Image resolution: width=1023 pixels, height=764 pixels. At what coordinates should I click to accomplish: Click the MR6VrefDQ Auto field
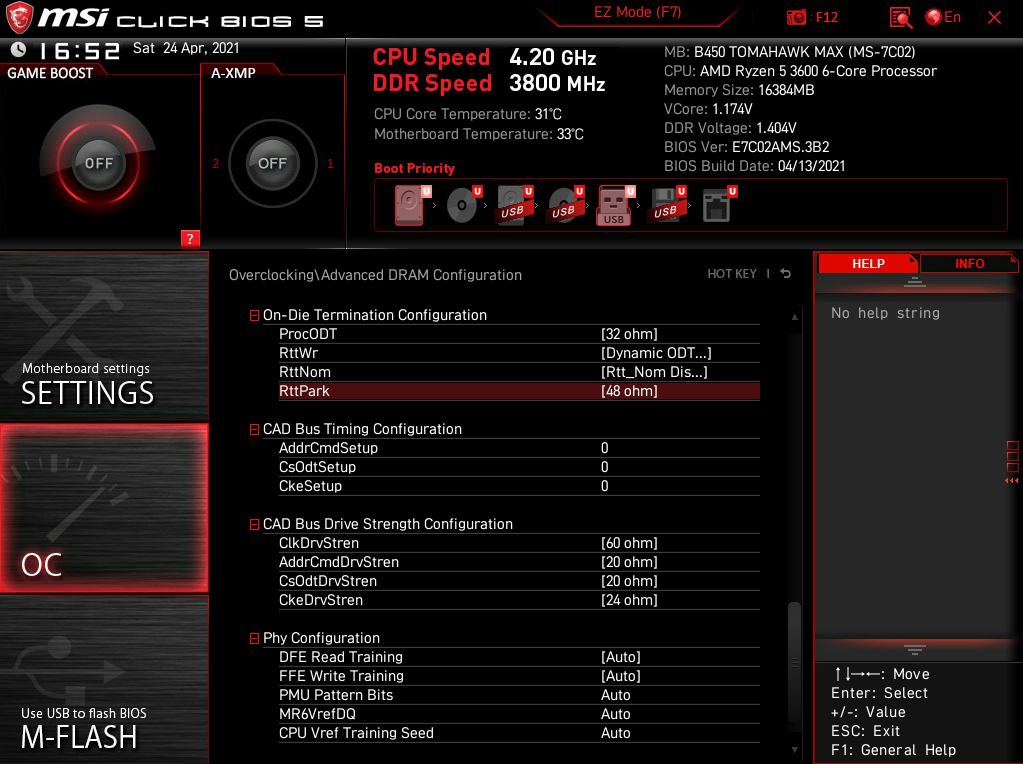[x=615, y=714]
